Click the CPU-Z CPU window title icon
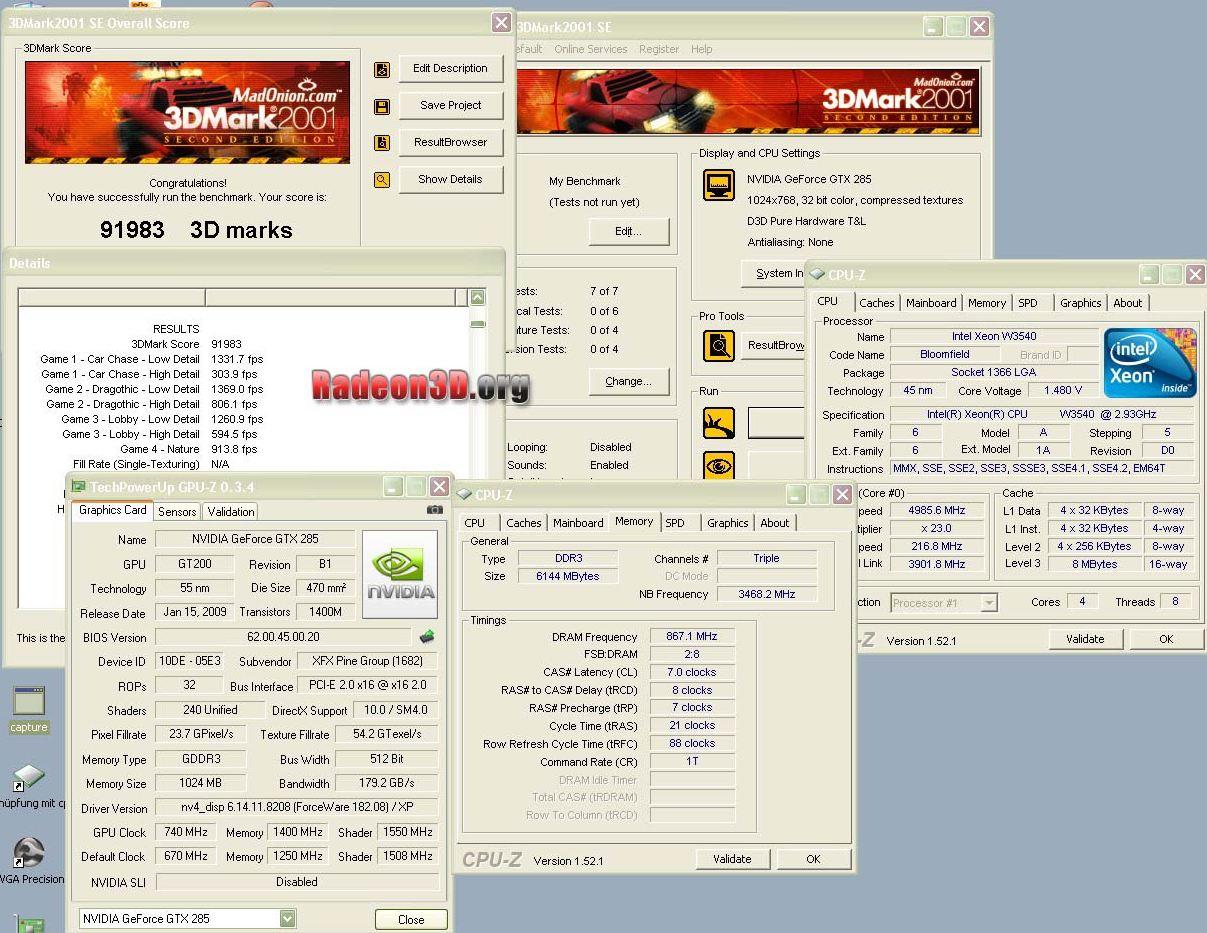 [817, 274]
